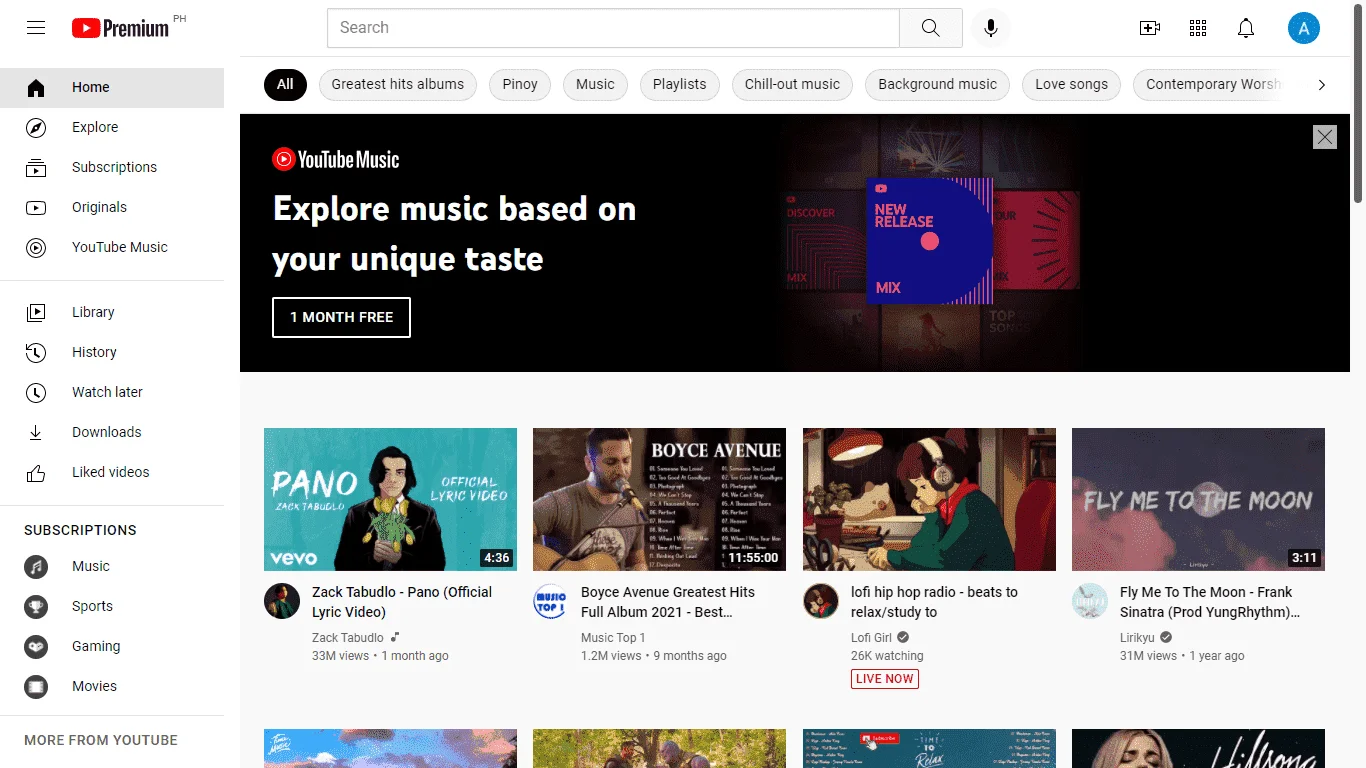
Task: Select the Music filter chip
Action: click(x=595, y=84)
